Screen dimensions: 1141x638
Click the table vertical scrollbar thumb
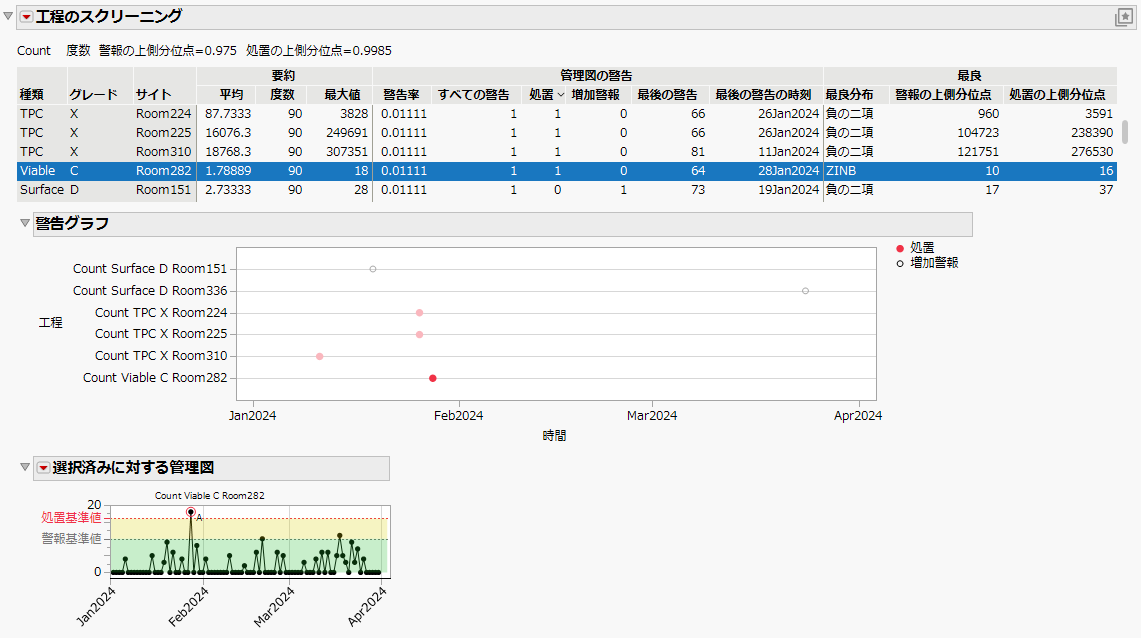[x=1125, y=132]
